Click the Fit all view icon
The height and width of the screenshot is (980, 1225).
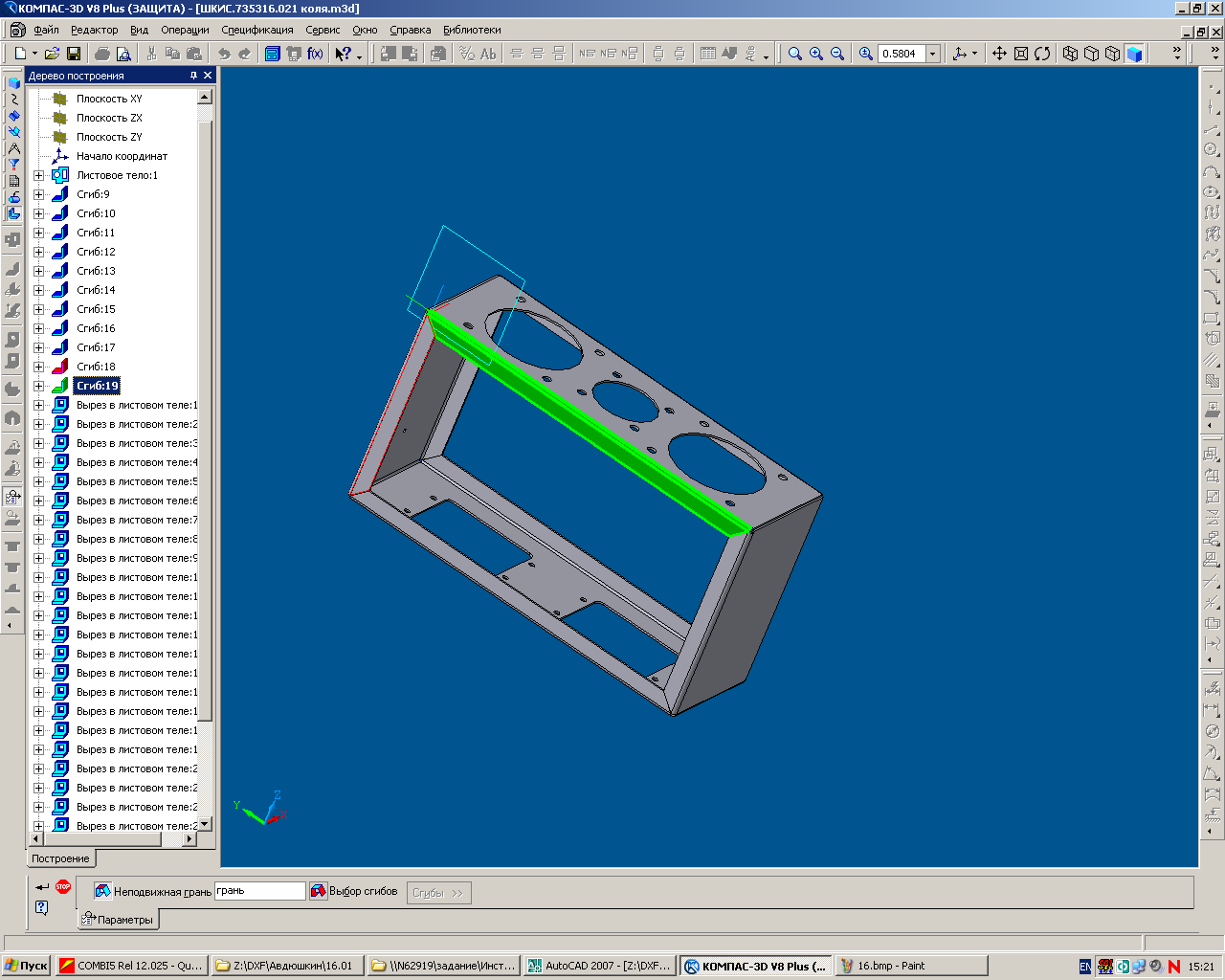click(x=1021, y=54)
